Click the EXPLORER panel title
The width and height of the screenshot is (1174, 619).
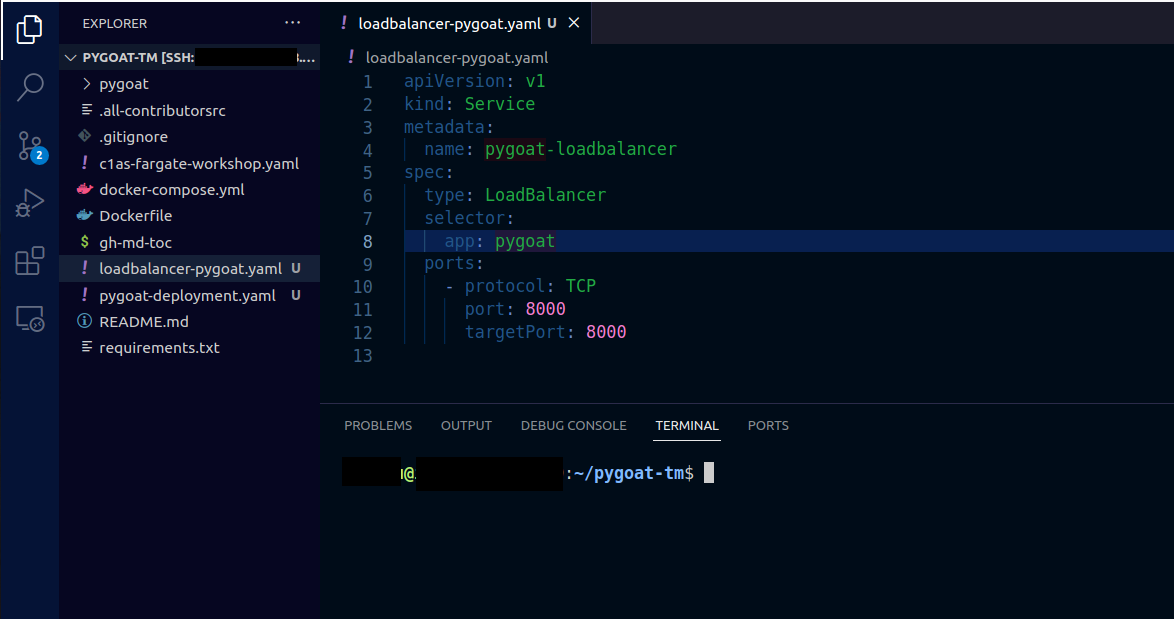(x=115, y=23)
